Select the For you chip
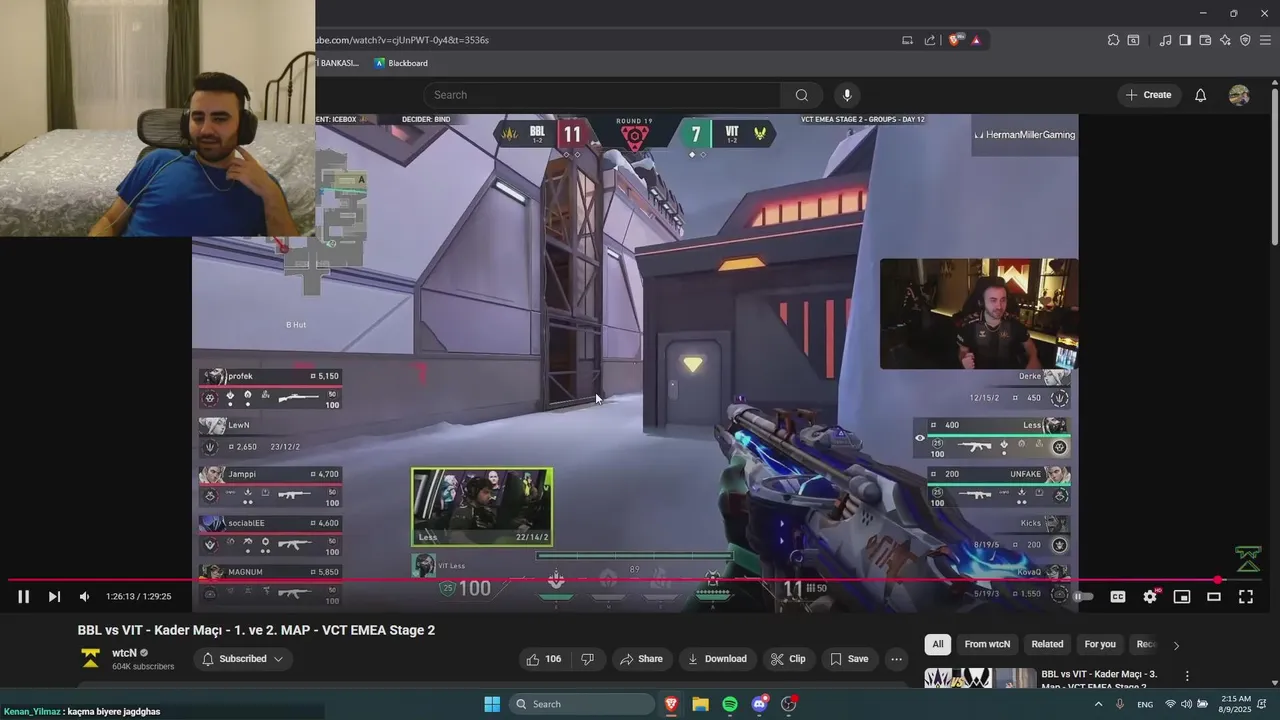This screenshot has width=1280, height=720. [1100, 644]
